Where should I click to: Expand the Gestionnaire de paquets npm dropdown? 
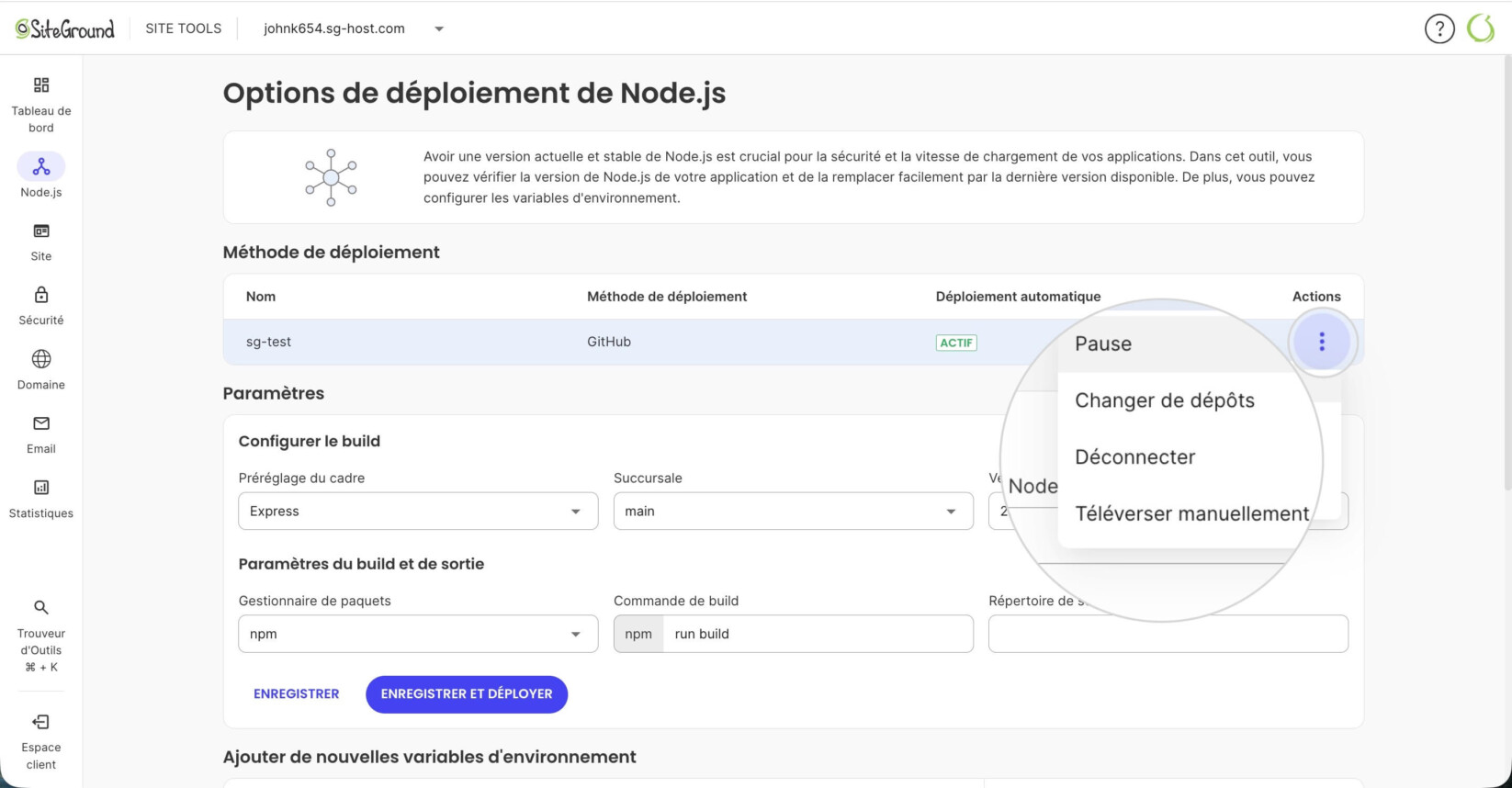coord(418,634)
